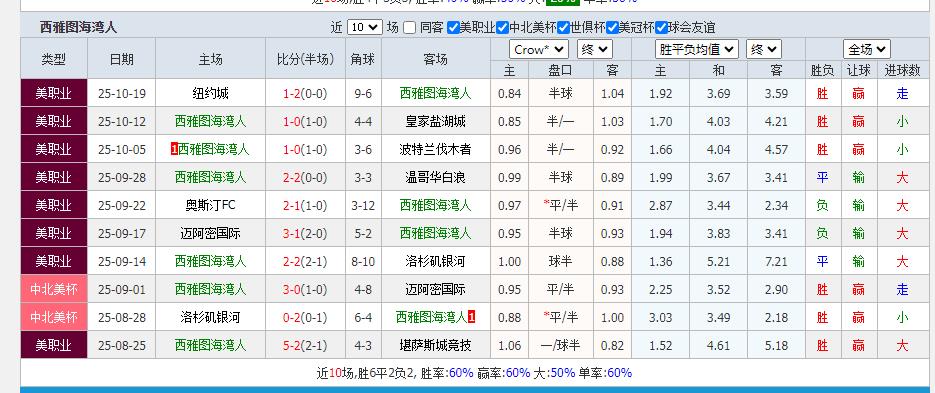This screenshot has height=393, width=935.
Task: Click the 3-0(1-0) score on 25-09-01
Action: [305, 289]
